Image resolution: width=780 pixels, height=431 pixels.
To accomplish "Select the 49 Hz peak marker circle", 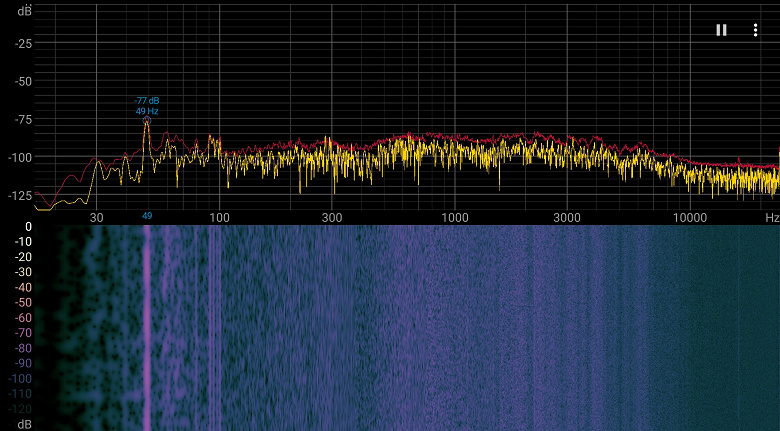I will tap(147, 120).
